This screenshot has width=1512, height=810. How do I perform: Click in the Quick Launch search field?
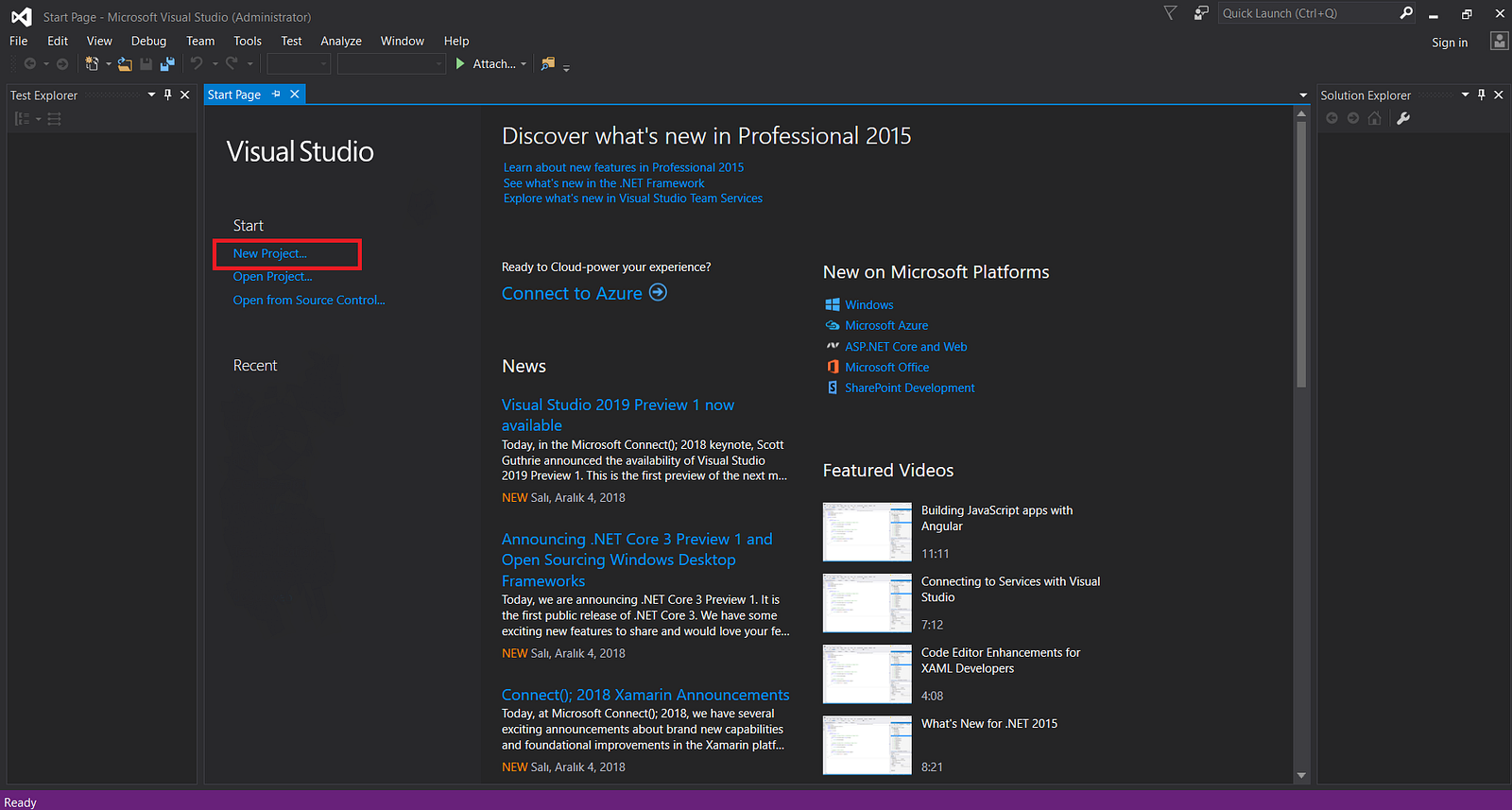click(1308, 13)
